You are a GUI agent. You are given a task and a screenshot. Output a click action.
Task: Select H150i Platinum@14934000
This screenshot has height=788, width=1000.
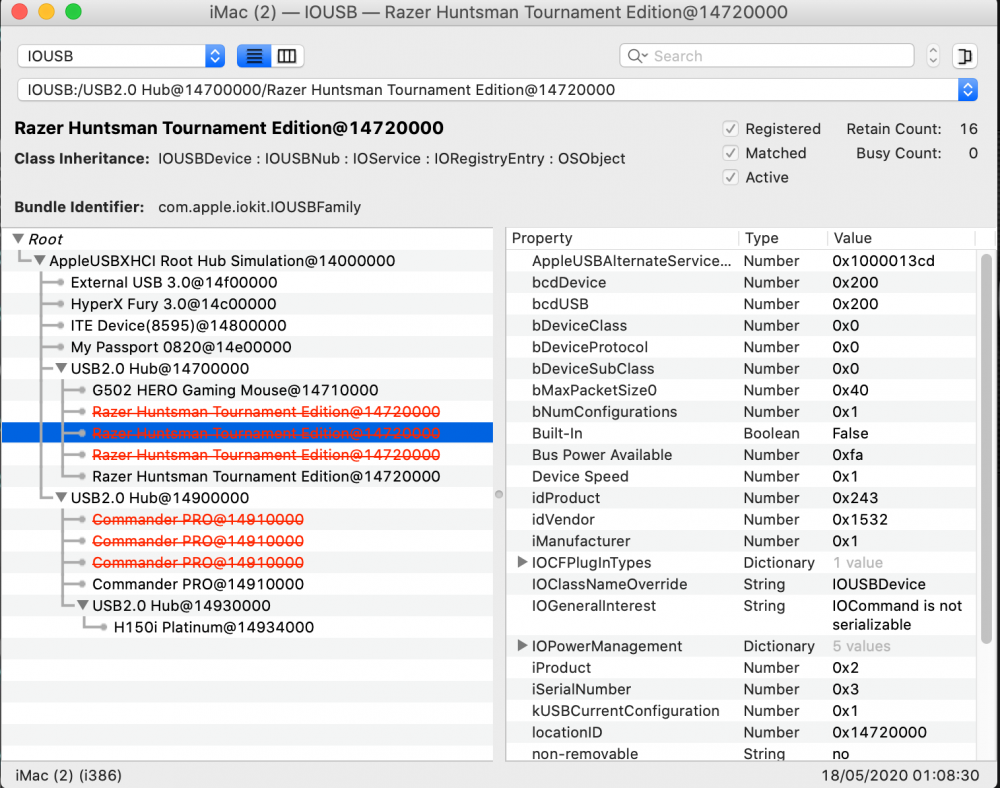click(214, 627)
